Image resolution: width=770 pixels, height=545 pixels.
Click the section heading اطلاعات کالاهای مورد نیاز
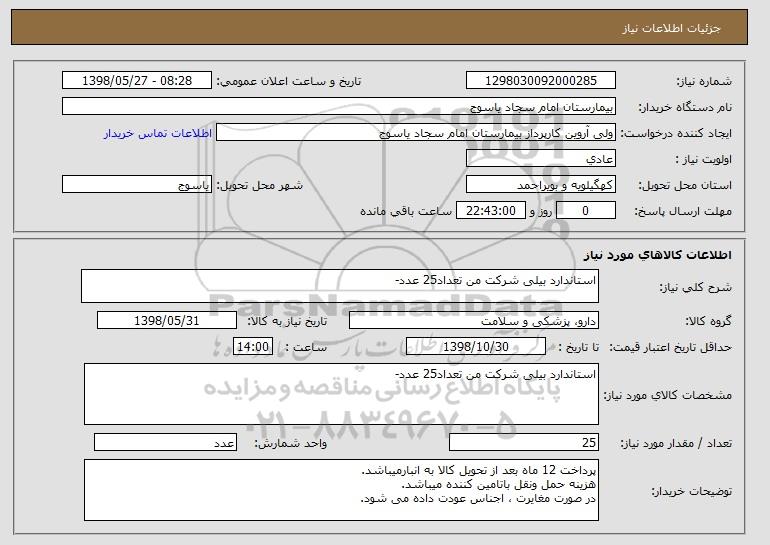(x=658, y=255)
